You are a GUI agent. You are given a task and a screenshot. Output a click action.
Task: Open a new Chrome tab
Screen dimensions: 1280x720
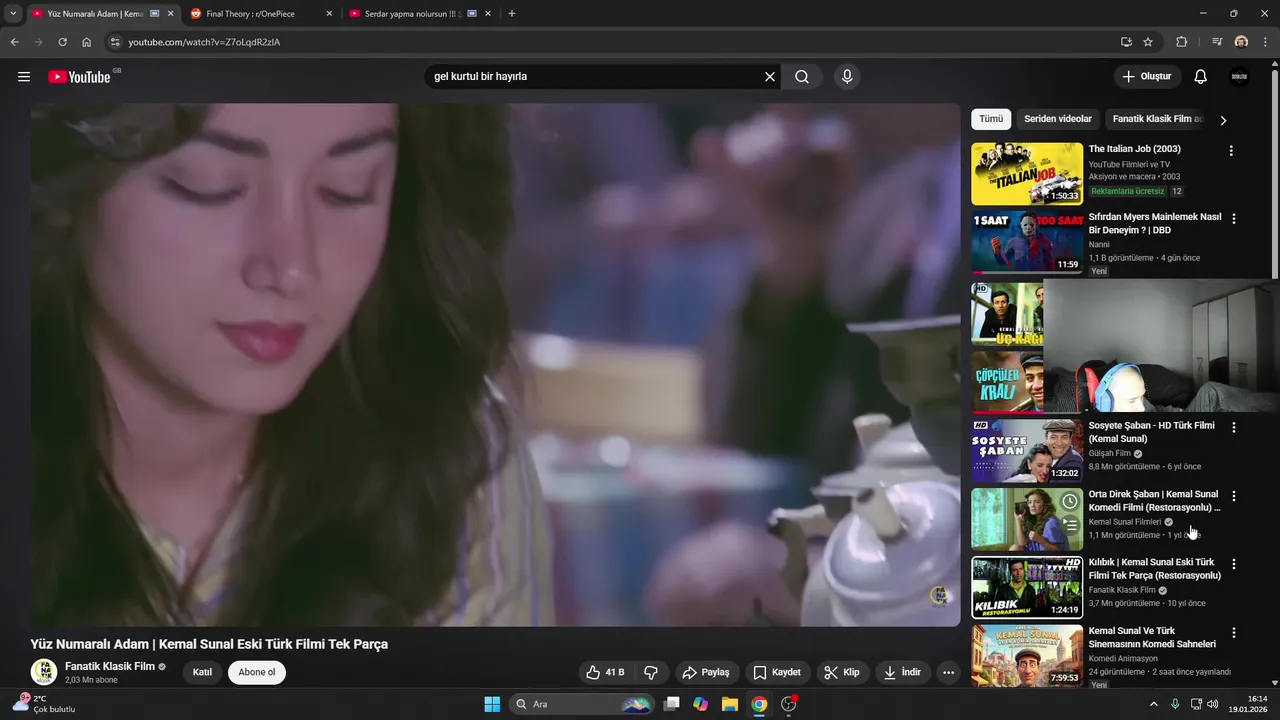[x=512, y=14]
